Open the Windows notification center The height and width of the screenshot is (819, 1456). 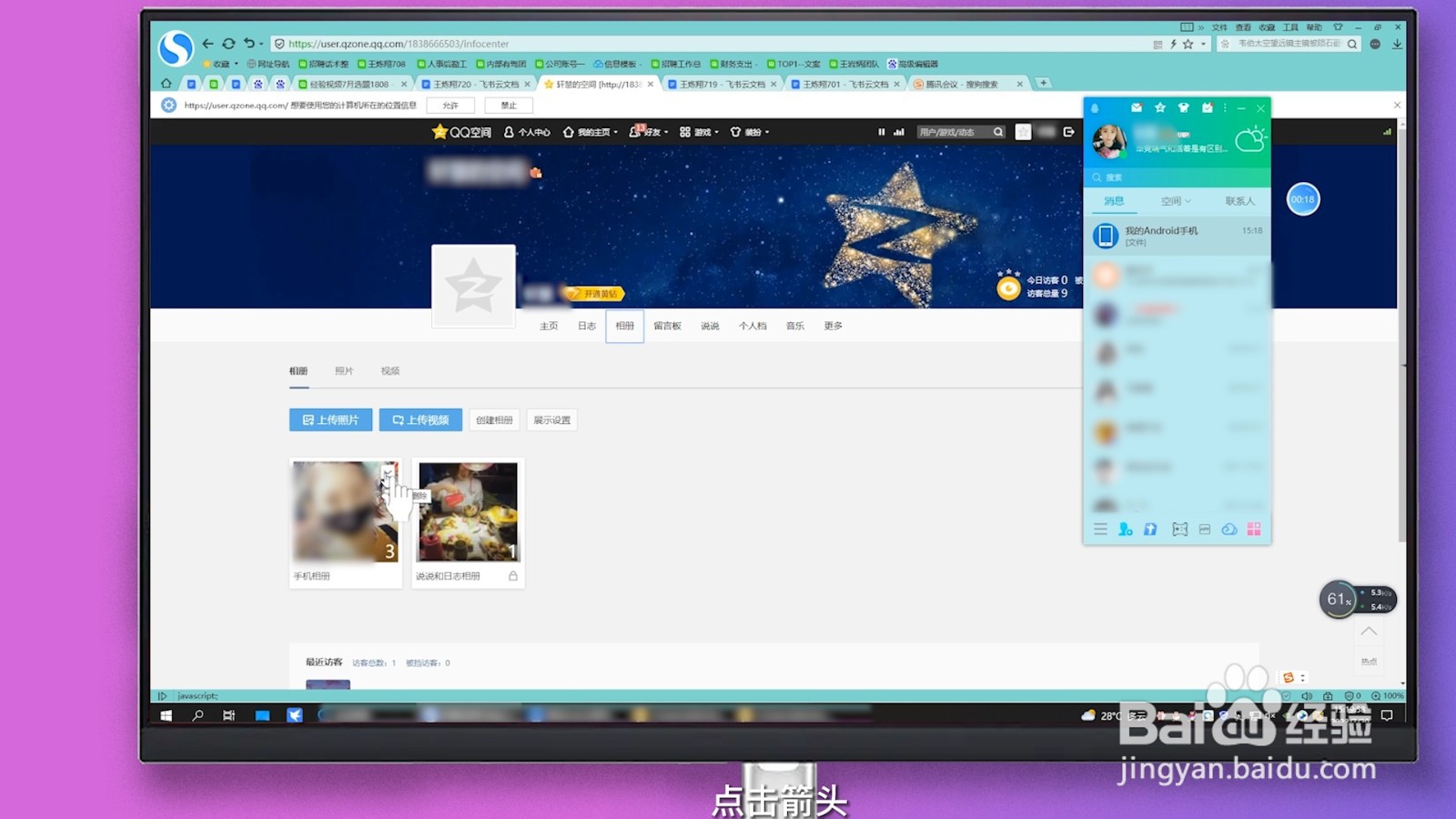[x=1387, y=715]
